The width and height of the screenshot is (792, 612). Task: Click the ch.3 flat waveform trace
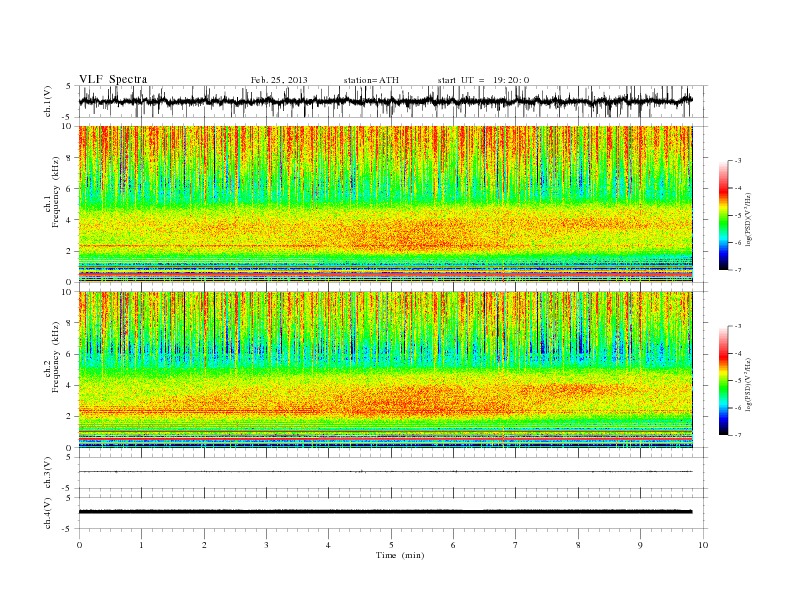[x=385, y=472]
